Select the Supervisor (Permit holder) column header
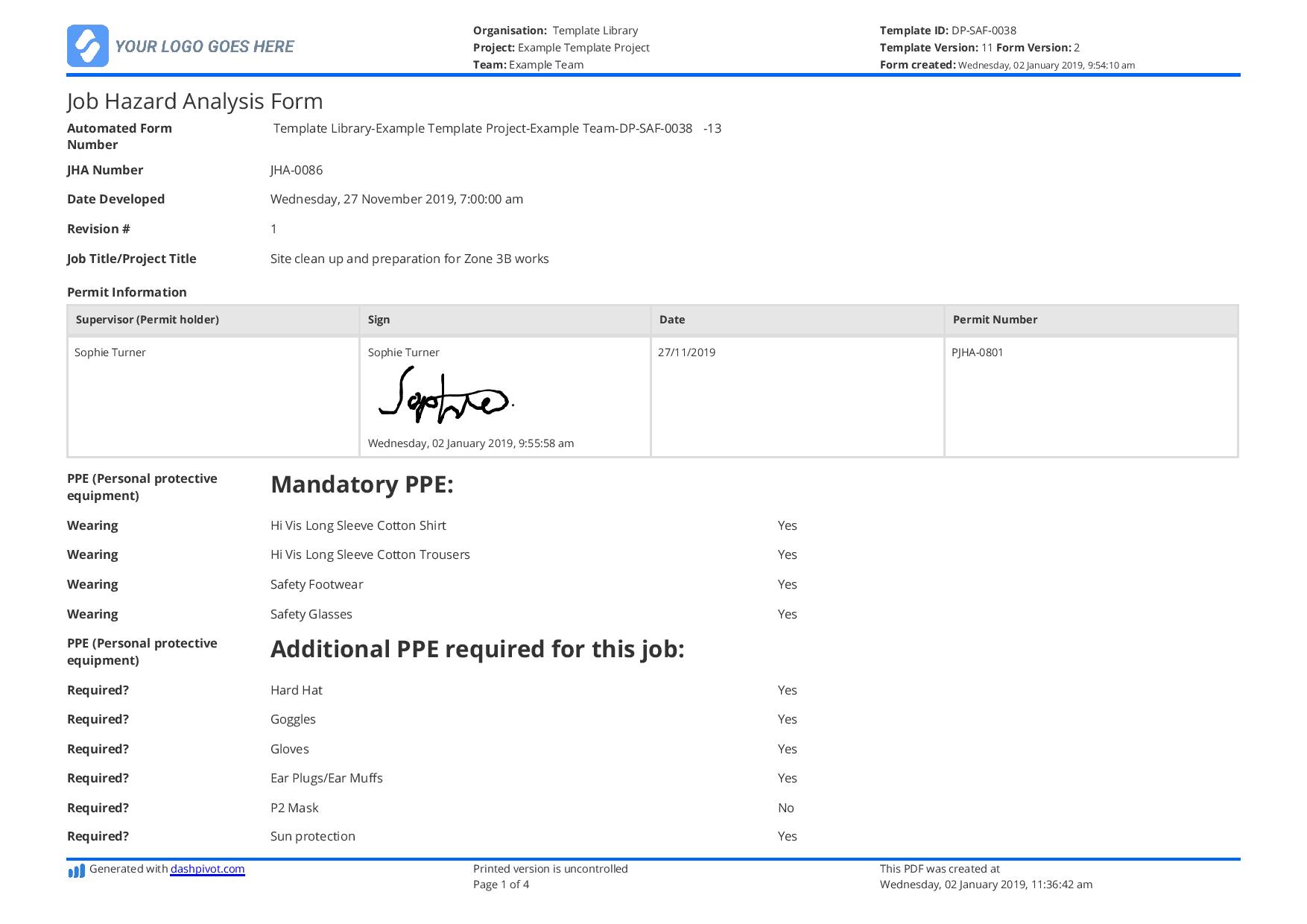1307x924 pixels. pos(147,319)
